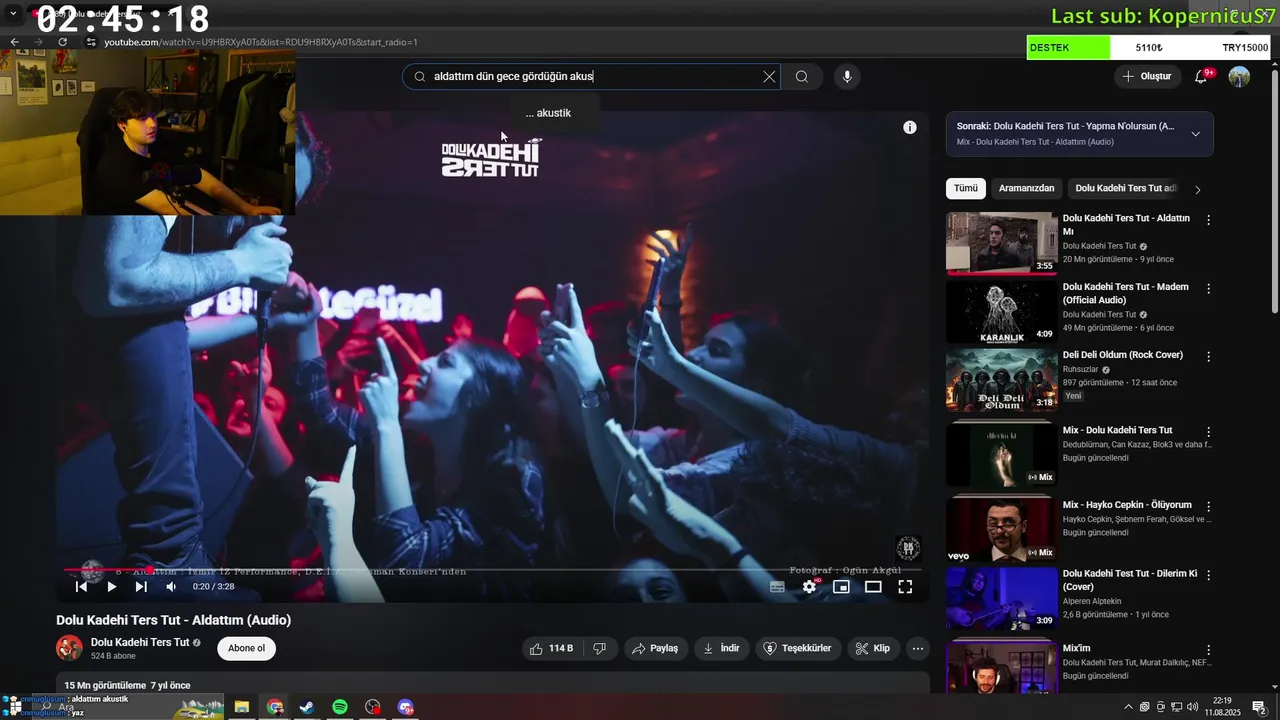Image resolution: width=1280 pixels, height=720 pixels.
Task: Open options for Aldattın Mı video
Action: (x=1208, y=220)
